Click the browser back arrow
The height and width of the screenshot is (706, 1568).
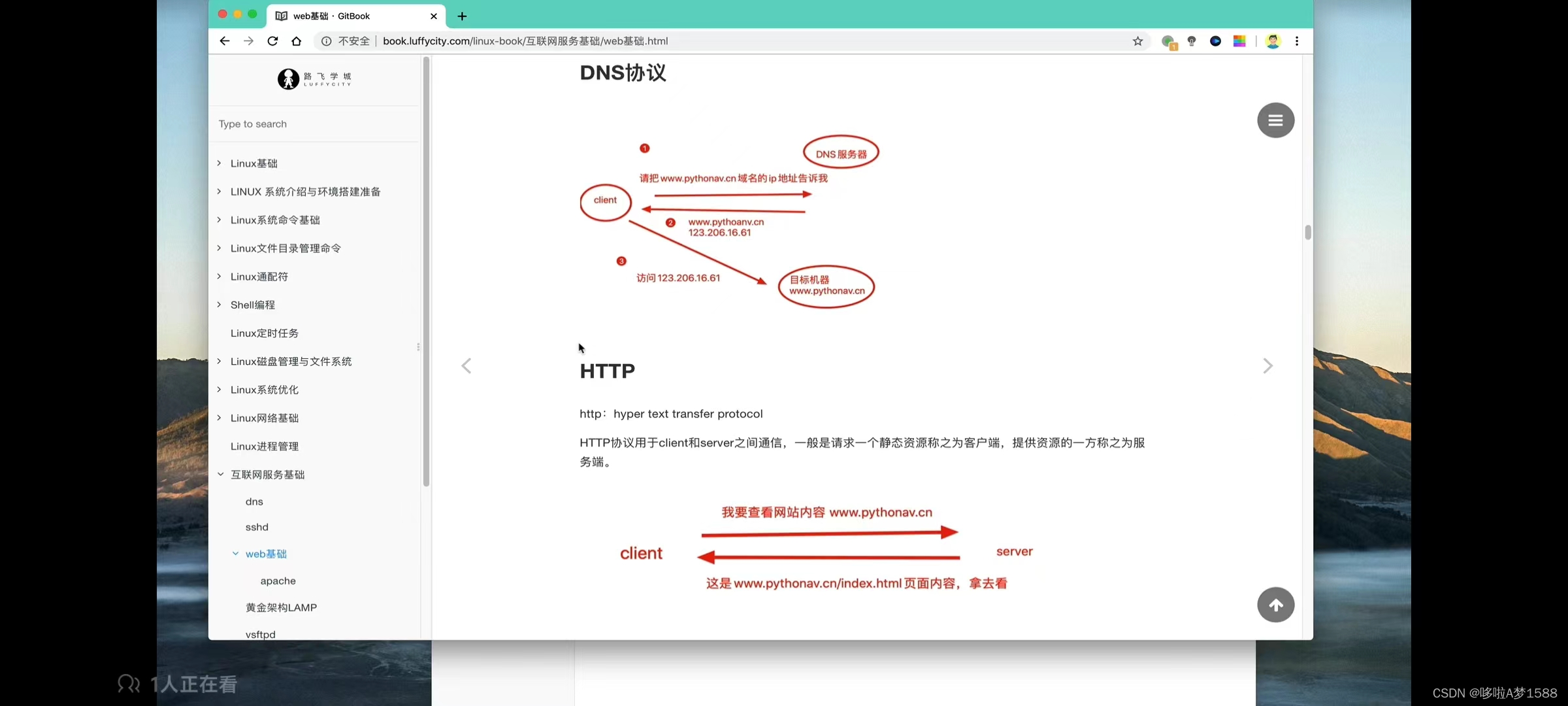[225, 41]
